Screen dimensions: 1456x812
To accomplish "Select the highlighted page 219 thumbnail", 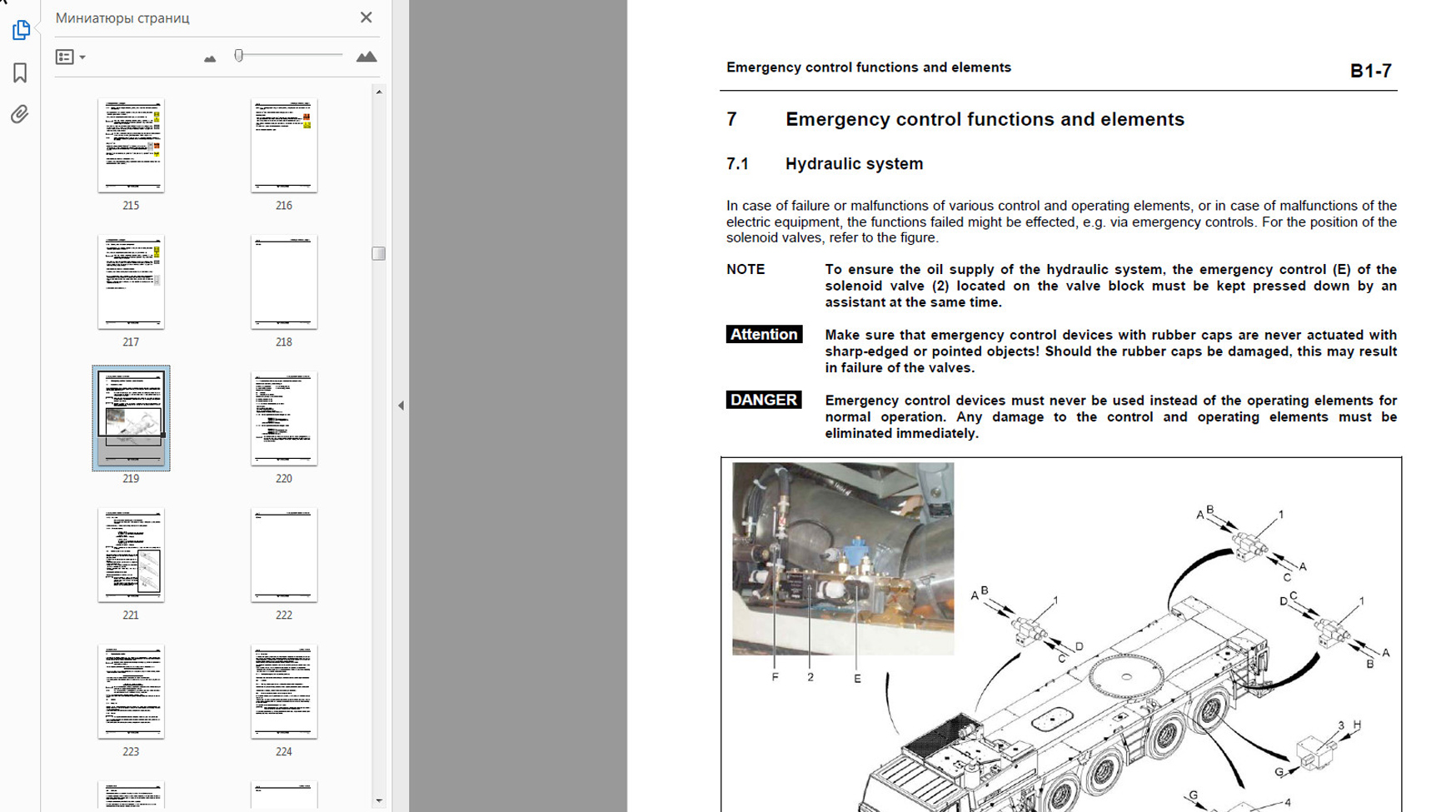I will pyautogui.click(x=131, y=418).
